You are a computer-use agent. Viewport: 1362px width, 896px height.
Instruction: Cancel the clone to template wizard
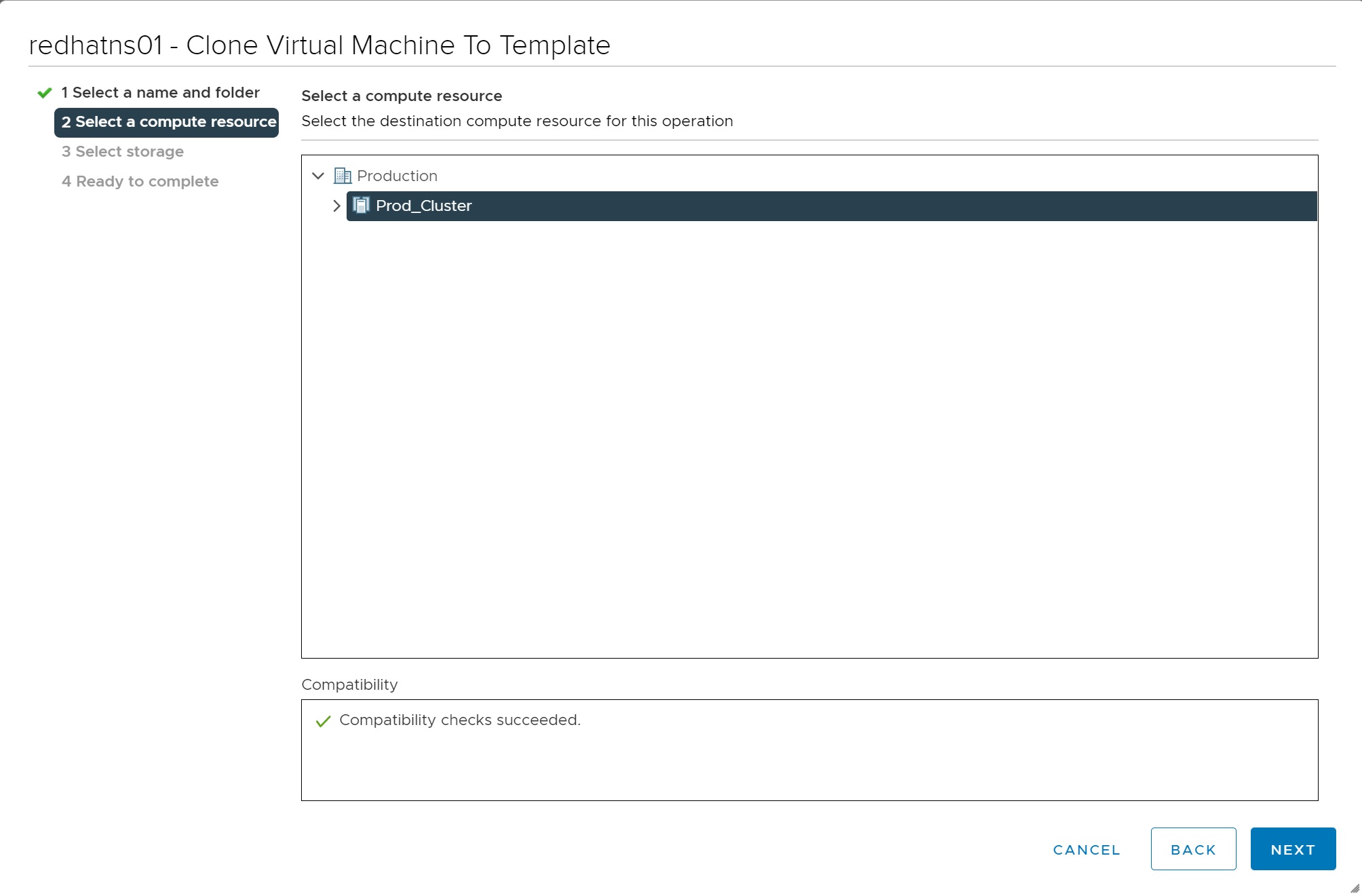click(x=1086, y=850)
